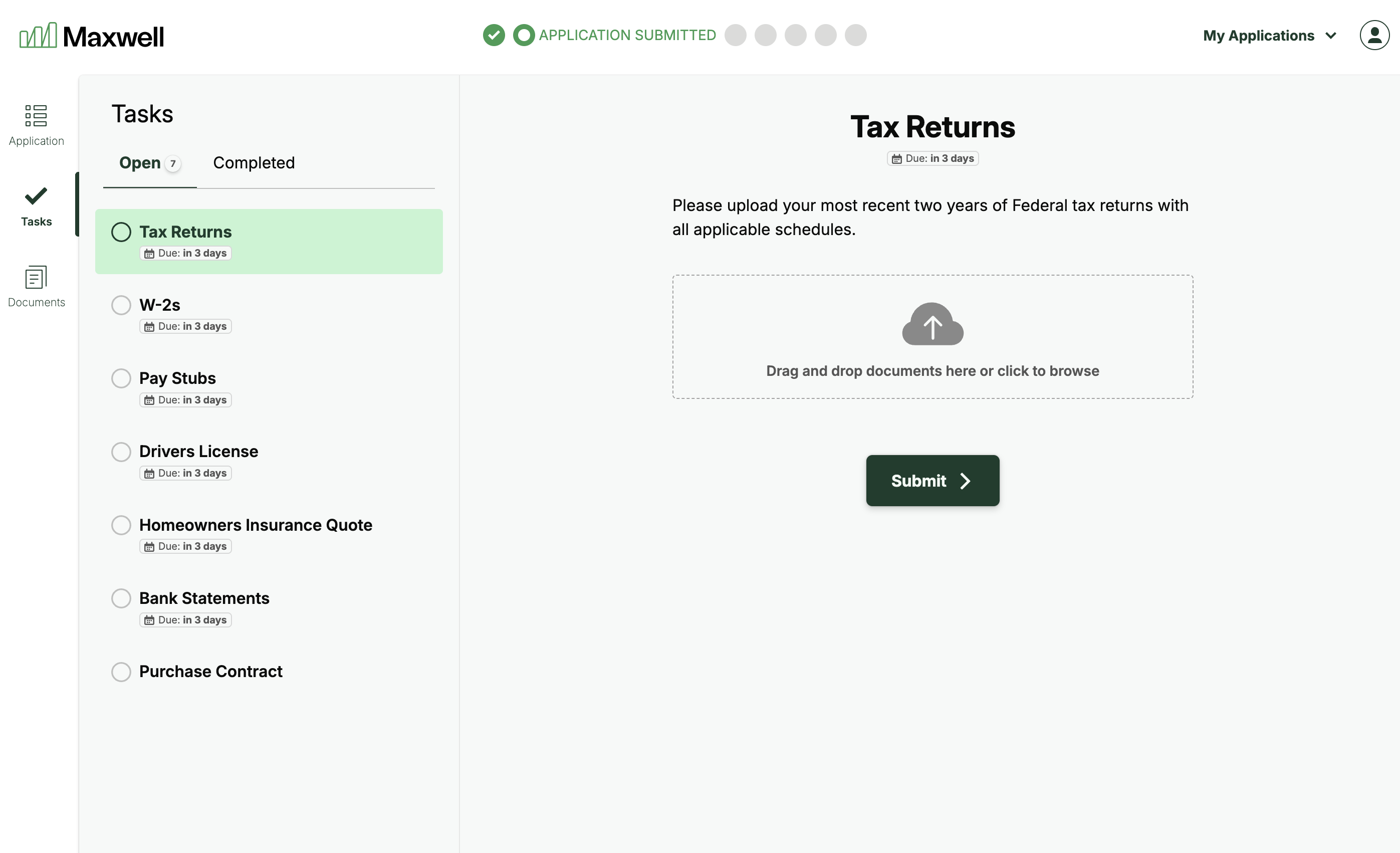Select the Open tasks tab
Viewport: 1400px width, 853px height.
[140, 163]
